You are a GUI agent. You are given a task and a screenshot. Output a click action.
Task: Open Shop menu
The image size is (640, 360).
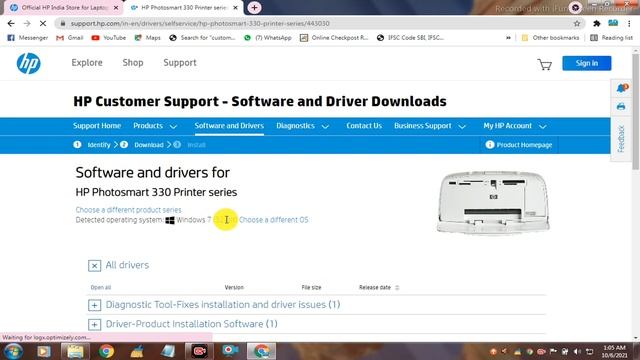pyautogui.click(x=133, y=63)
